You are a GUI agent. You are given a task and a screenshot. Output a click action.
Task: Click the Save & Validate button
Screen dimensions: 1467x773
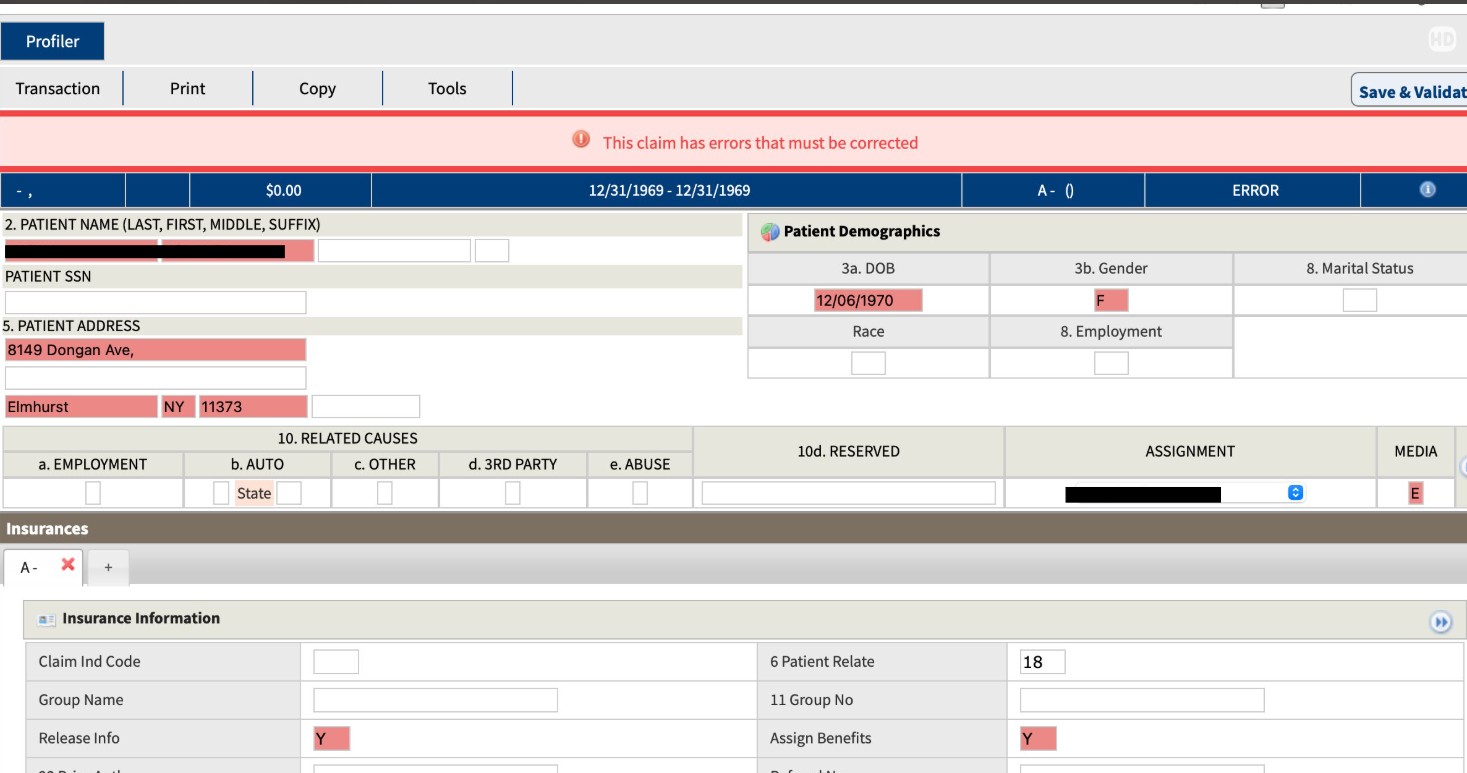(1410, 91)
